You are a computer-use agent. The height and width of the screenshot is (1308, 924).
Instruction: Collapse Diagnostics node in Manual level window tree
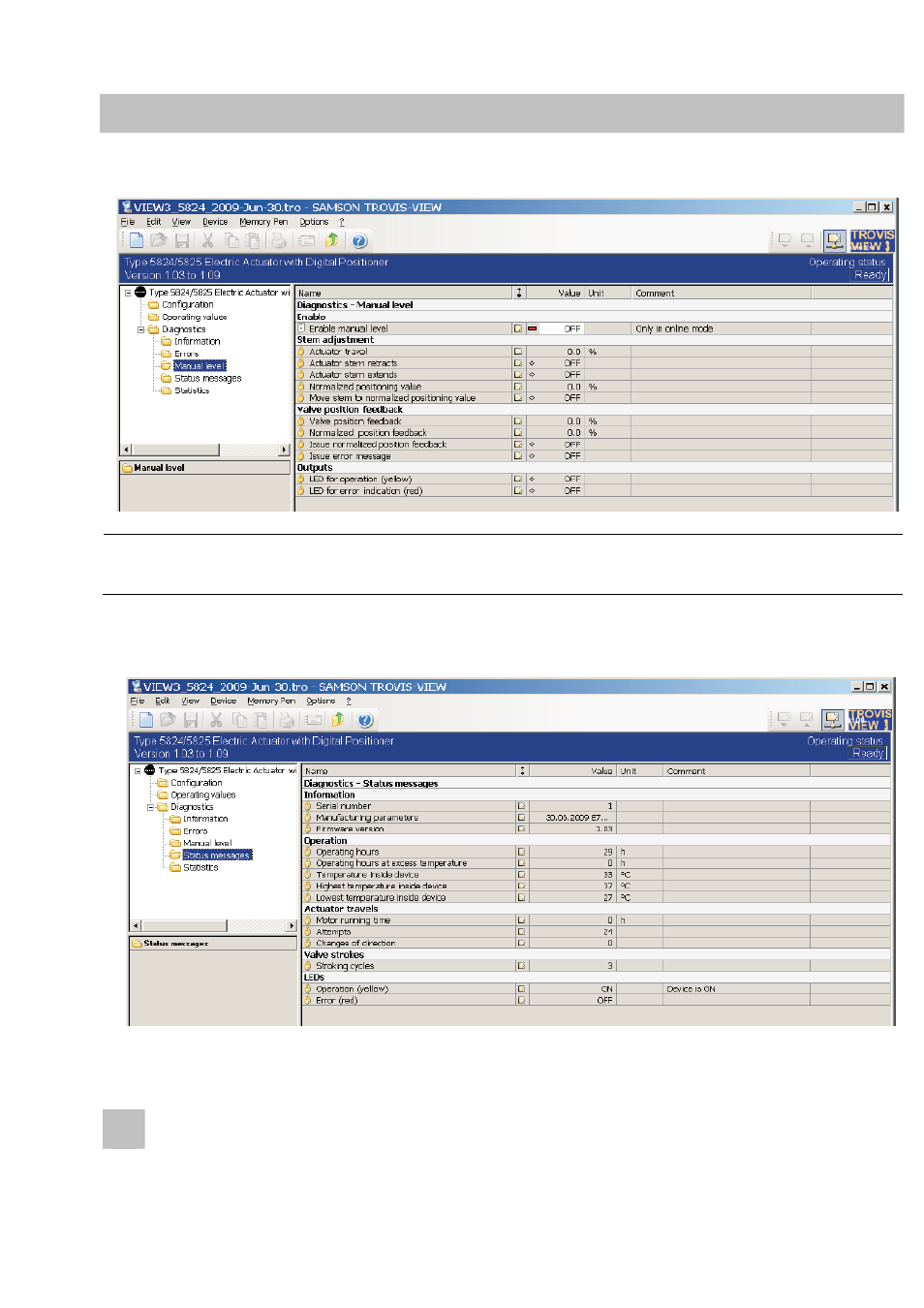[x=140, y=329]
